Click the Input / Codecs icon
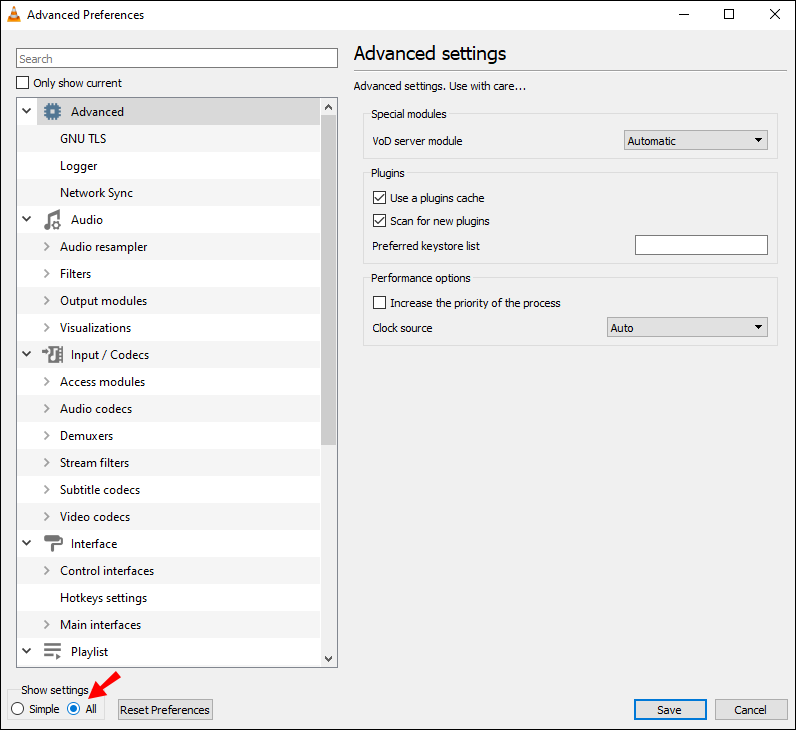 pos(53,355)
